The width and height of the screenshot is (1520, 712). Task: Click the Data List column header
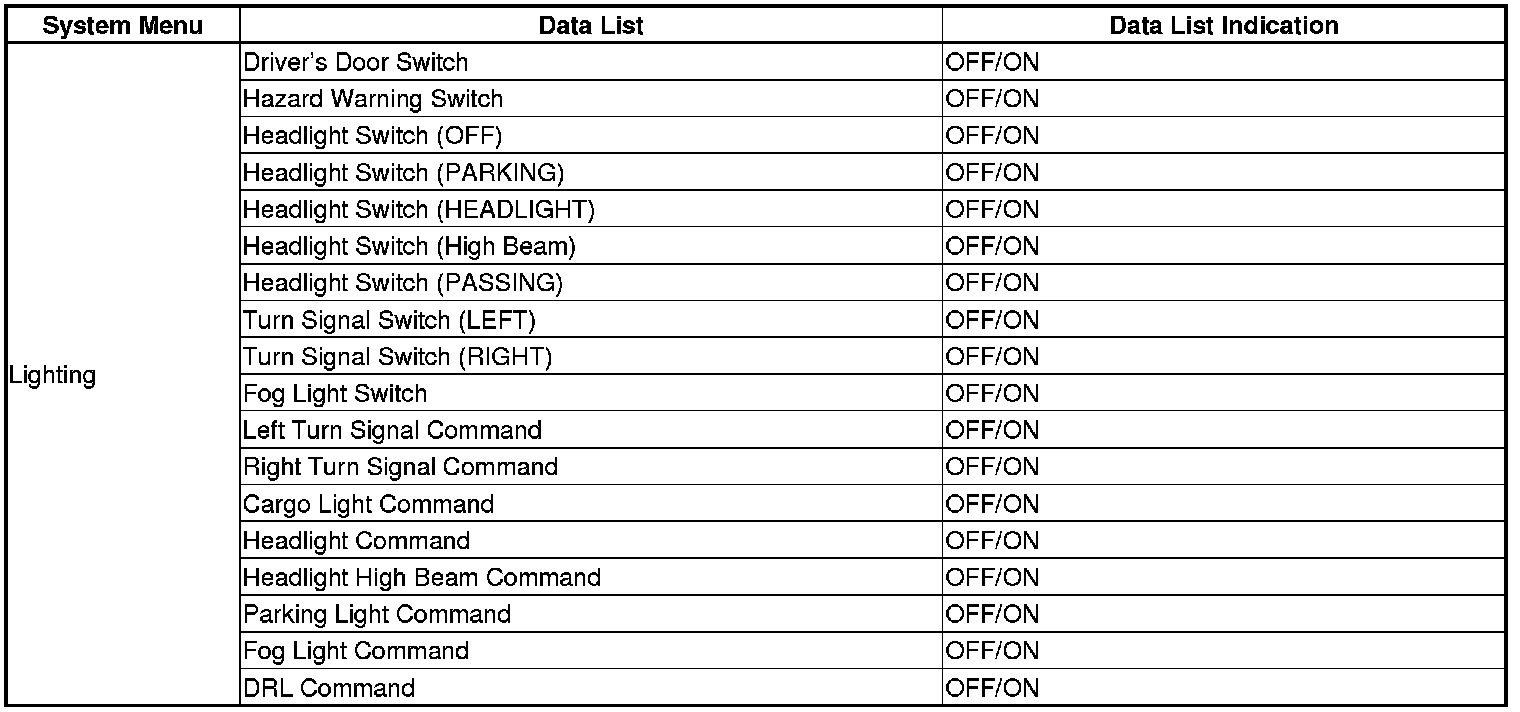point(590,26)
